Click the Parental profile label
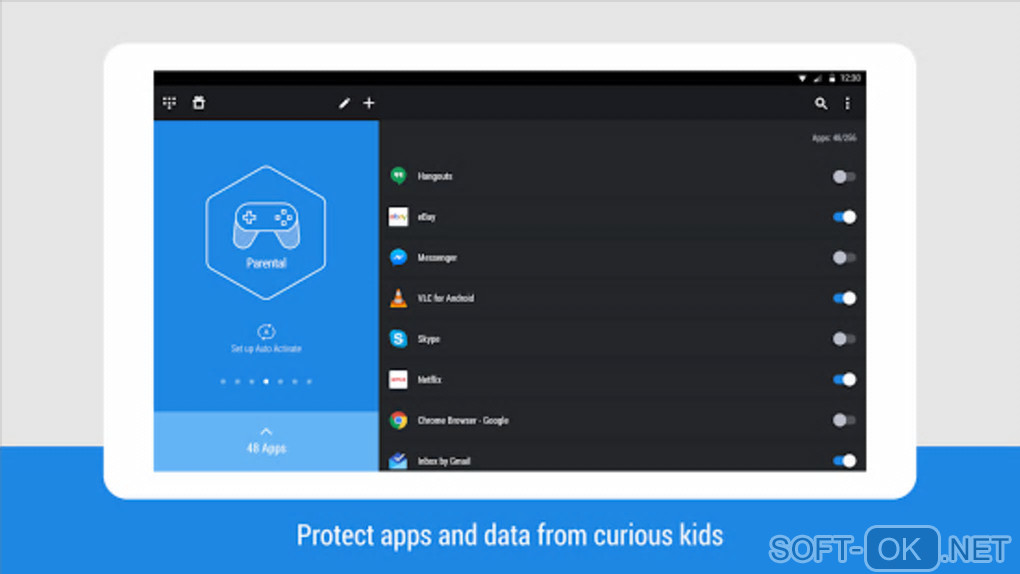 (266, 263)
